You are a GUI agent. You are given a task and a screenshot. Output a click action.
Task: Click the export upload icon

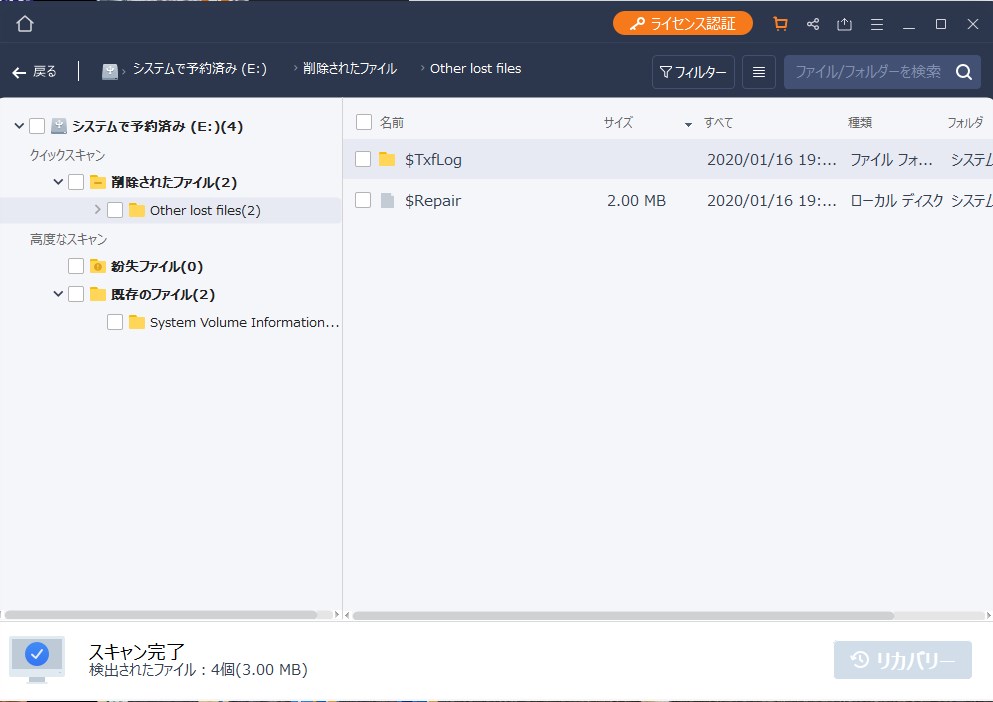[x=844, y=24]
